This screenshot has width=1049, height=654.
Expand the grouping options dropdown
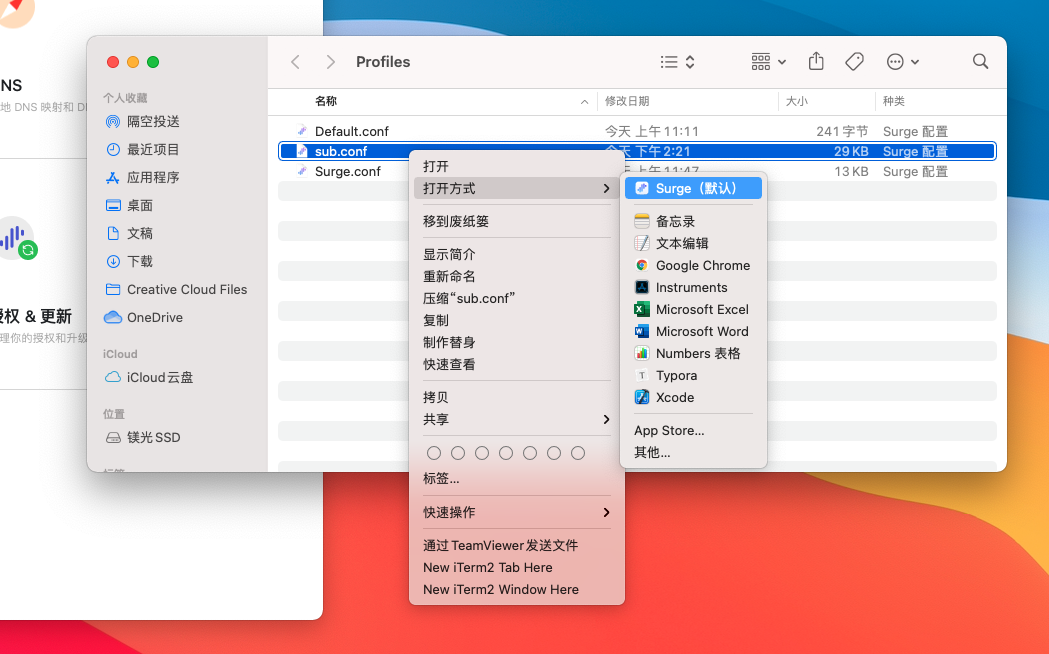(768, 62)
